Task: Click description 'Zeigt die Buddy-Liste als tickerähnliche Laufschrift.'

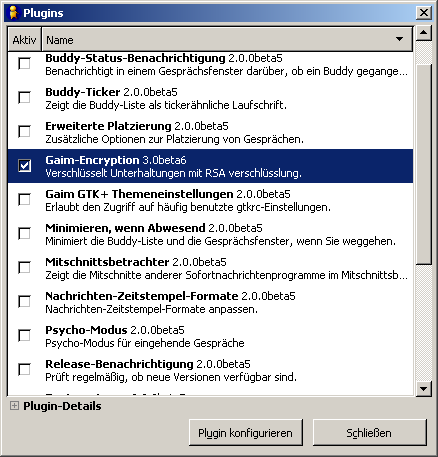Action: pos(166,105)
